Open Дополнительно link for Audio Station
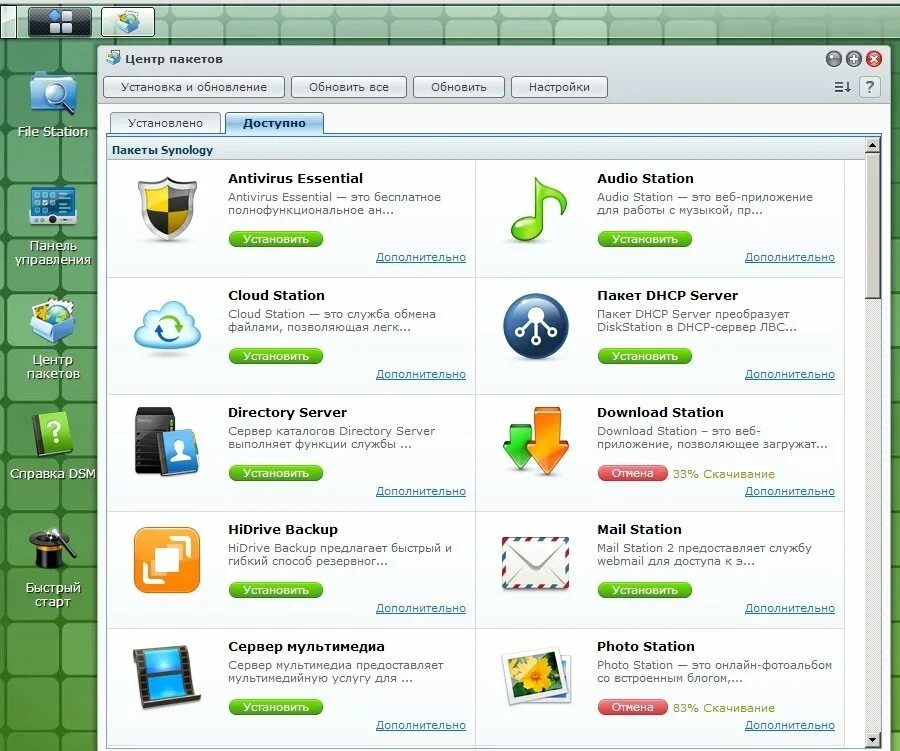The width and height of the screenshot is (900, 751). (790, 257)
